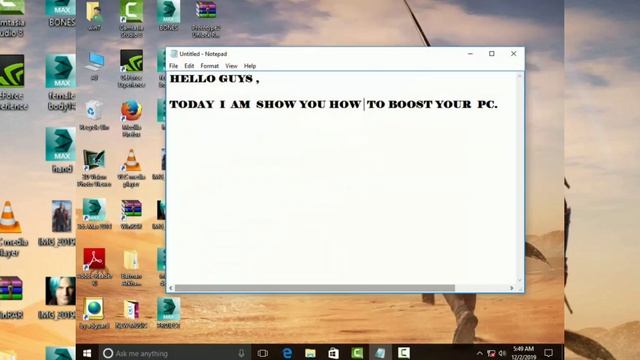Open the View menu in Notepad

coord(231,66)
